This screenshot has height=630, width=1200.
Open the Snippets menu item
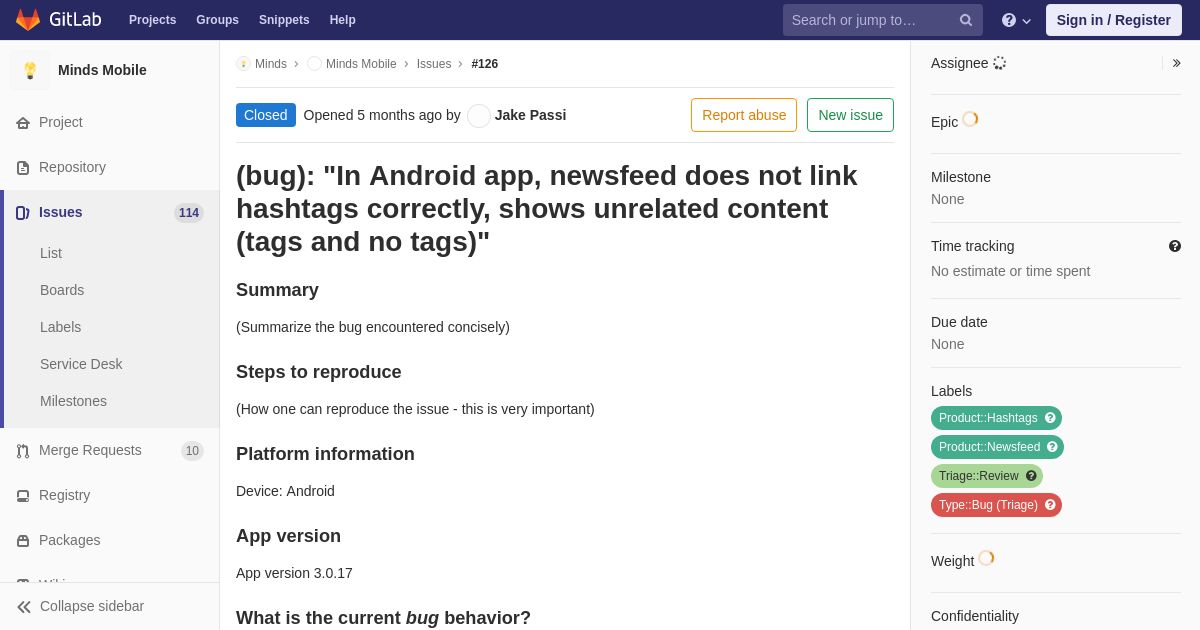(284, 20)
